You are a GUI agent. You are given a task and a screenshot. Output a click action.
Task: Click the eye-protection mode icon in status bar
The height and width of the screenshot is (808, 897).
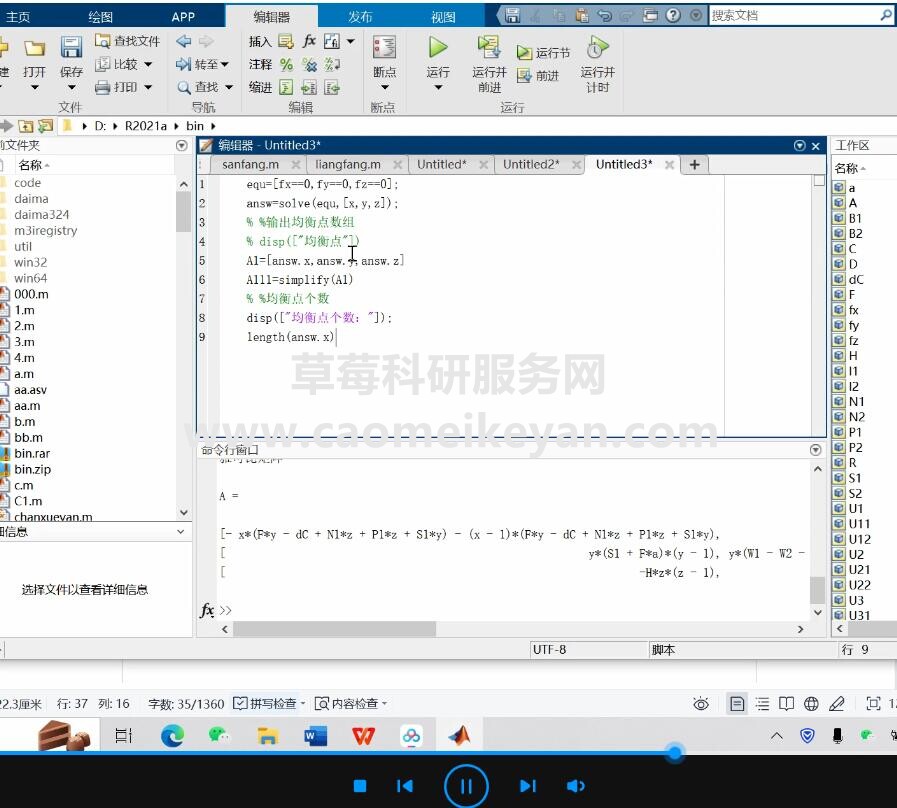point(701,703)
